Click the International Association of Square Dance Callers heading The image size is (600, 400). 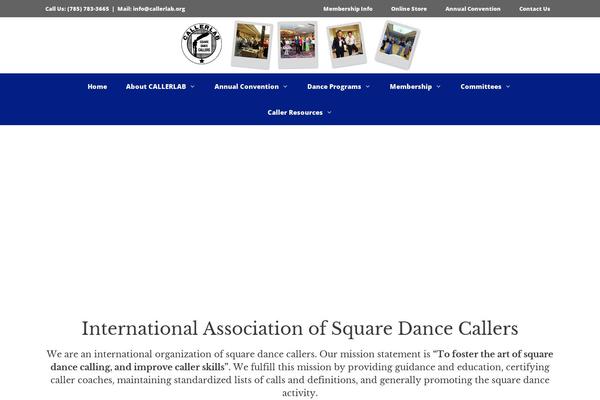[x=300, y=328]
